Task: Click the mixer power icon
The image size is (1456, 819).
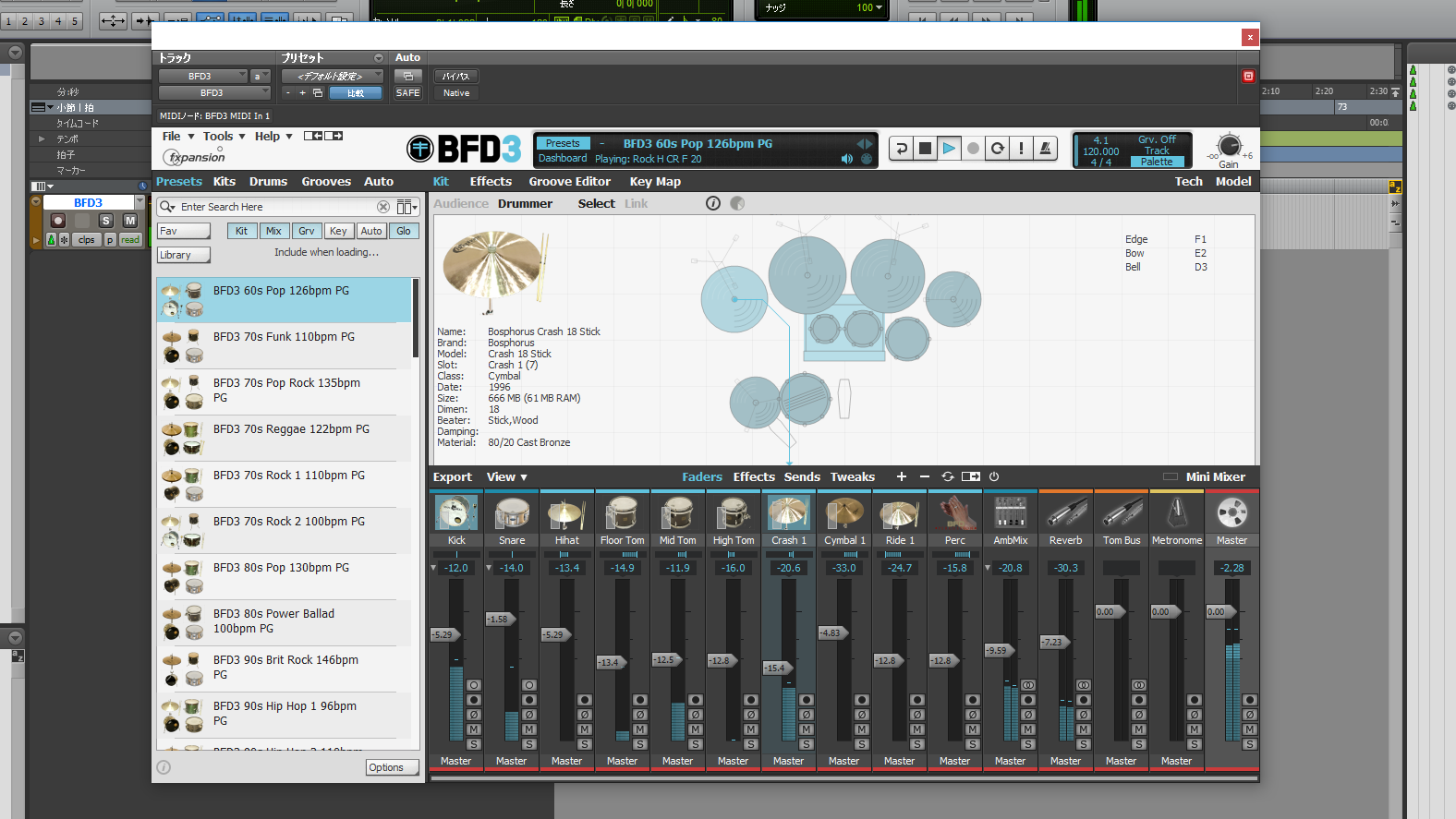Action: click(994, 476)
